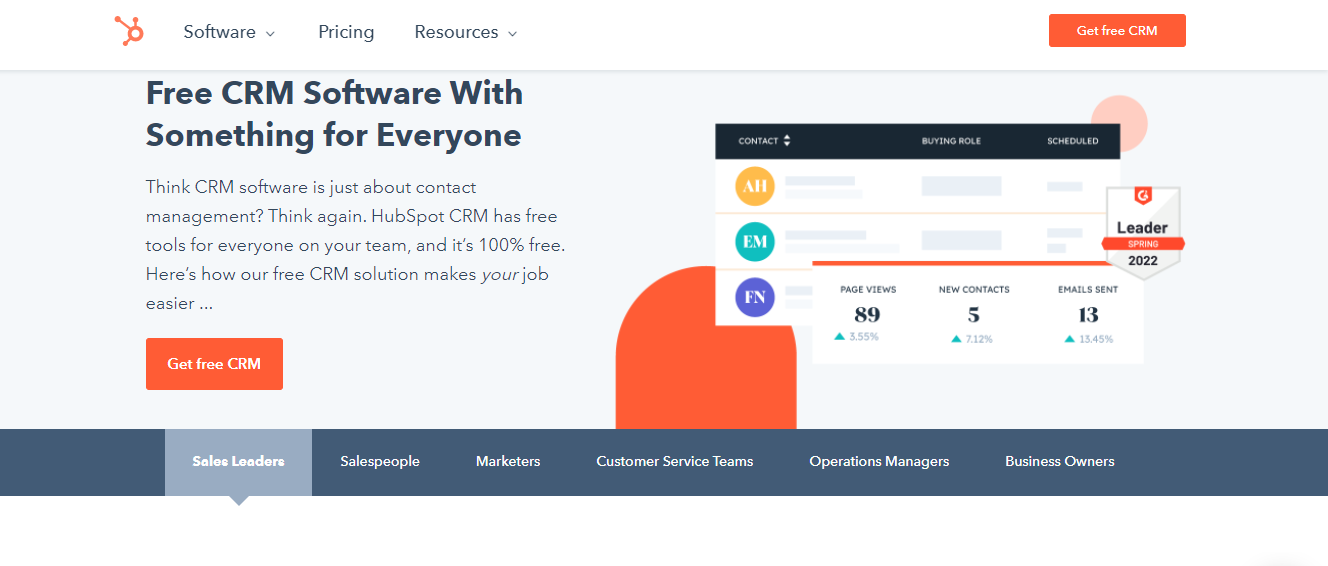Click the Page Views 89 stat
This screenshot has height=566, width=1328.
point(868,314)
